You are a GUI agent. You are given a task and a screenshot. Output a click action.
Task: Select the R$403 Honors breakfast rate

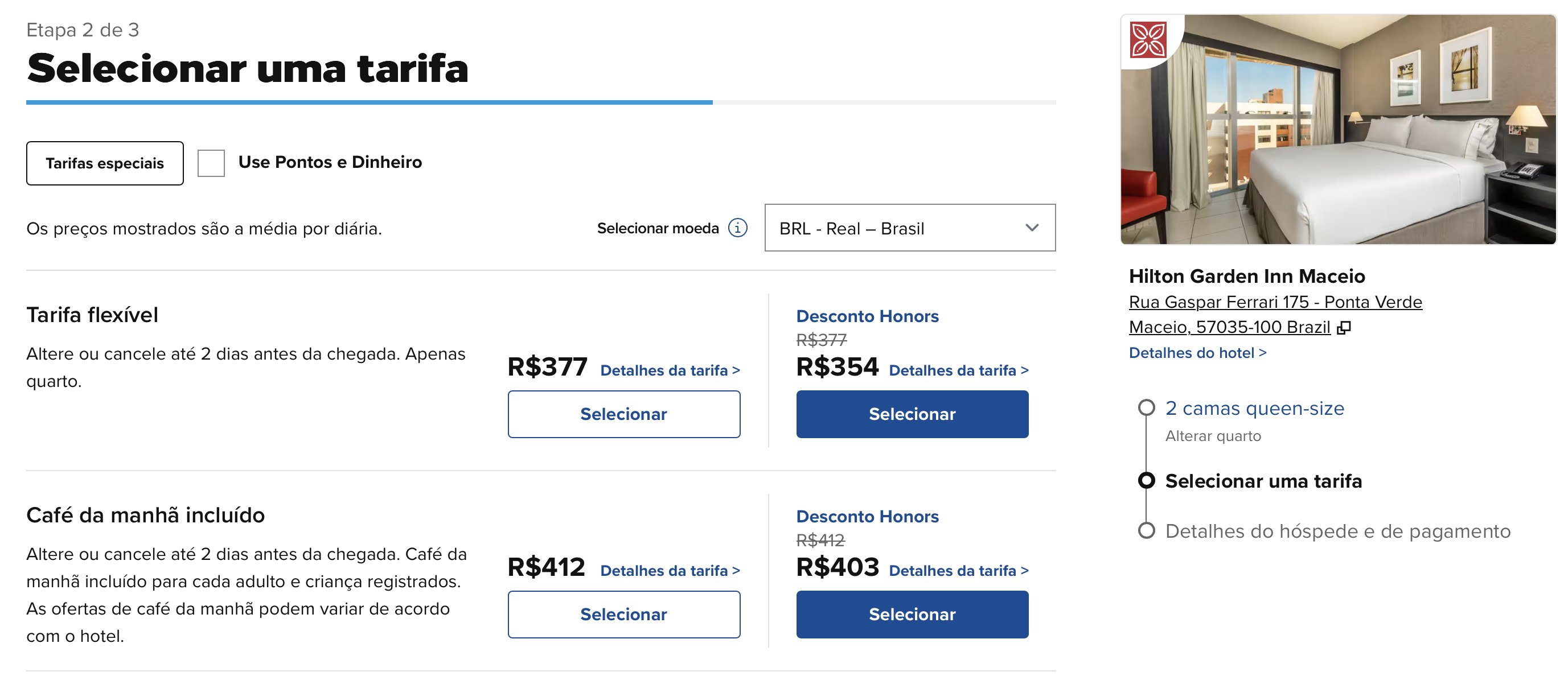point(912,615)
